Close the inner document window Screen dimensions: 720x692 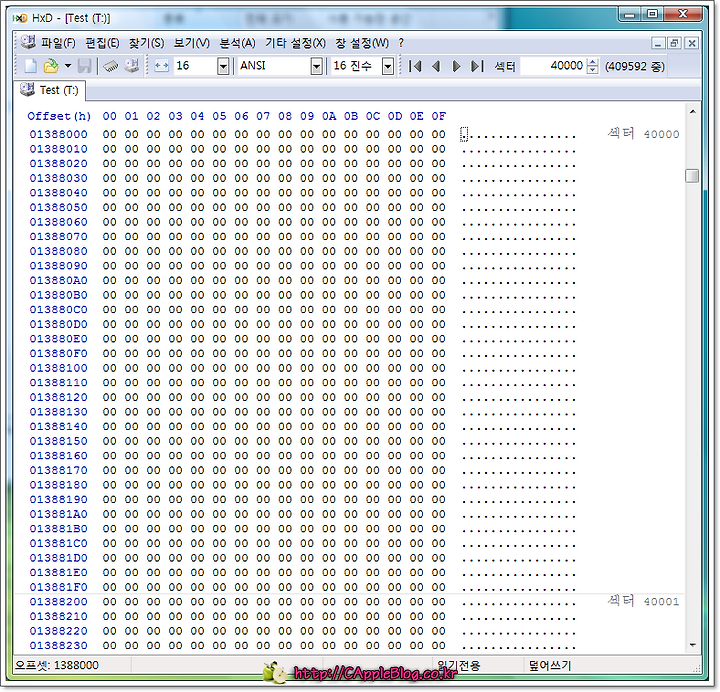click(x=691, y=43)
